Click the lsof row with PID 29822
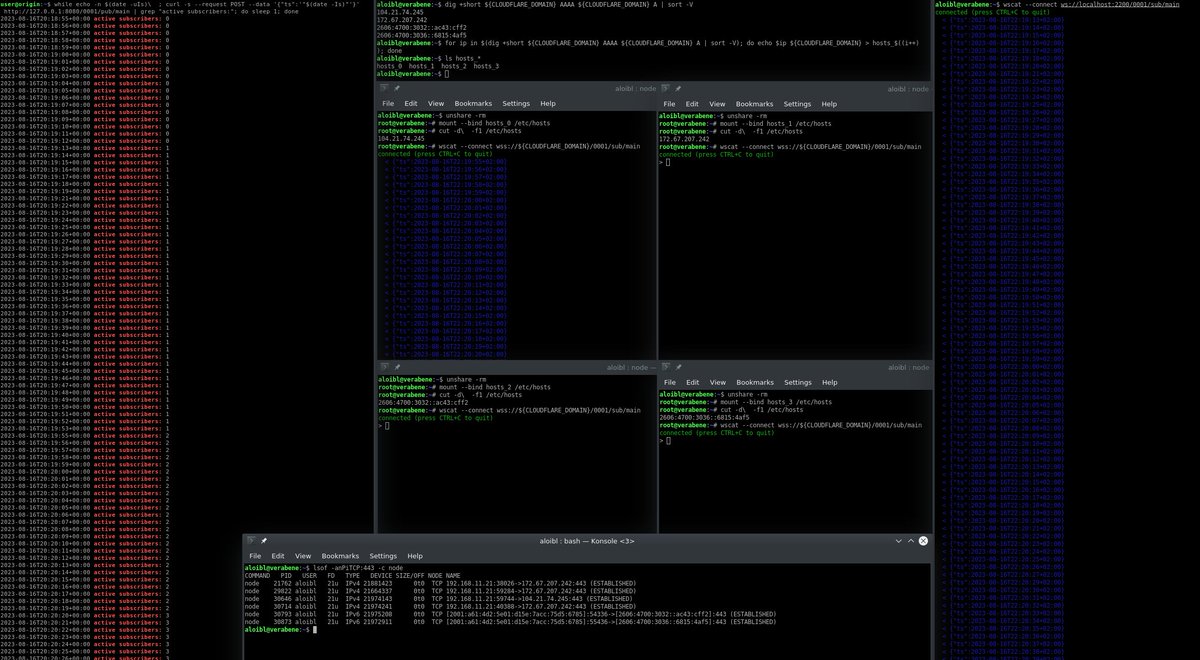 pyautogui.click(x=439, y=589)
